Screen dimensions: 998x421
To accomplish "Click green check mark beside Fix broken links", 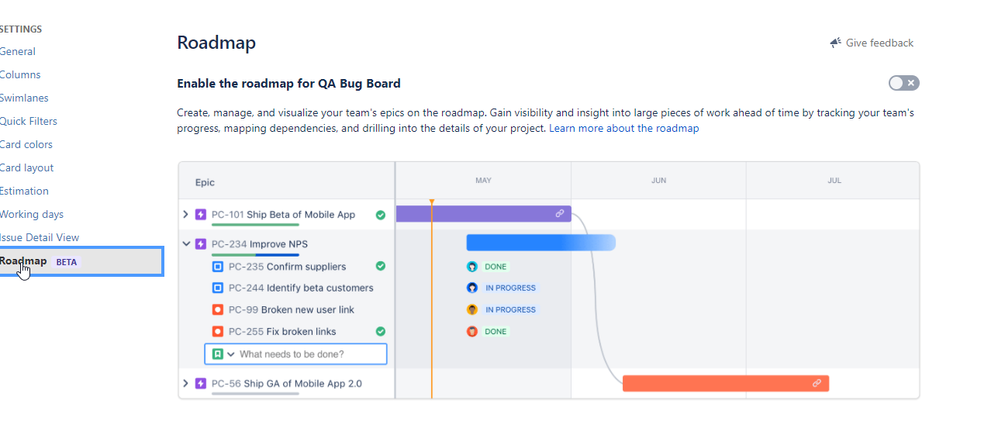I will tap(381, 331).
